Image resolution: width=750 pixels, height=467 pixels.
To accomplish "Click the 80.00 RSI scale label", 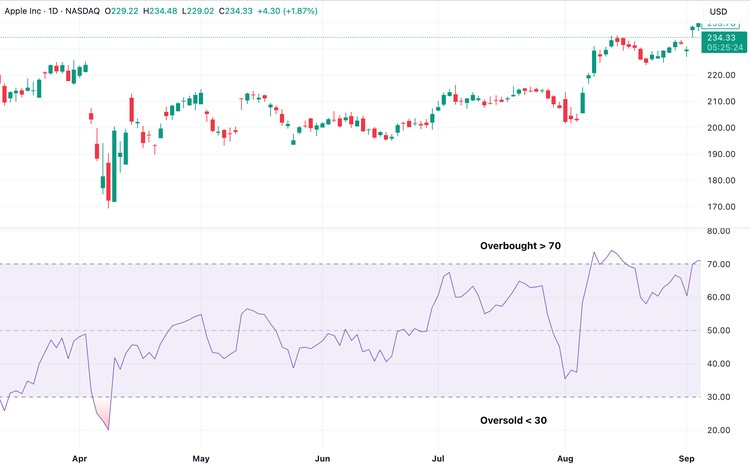I will tap(719, 231).
